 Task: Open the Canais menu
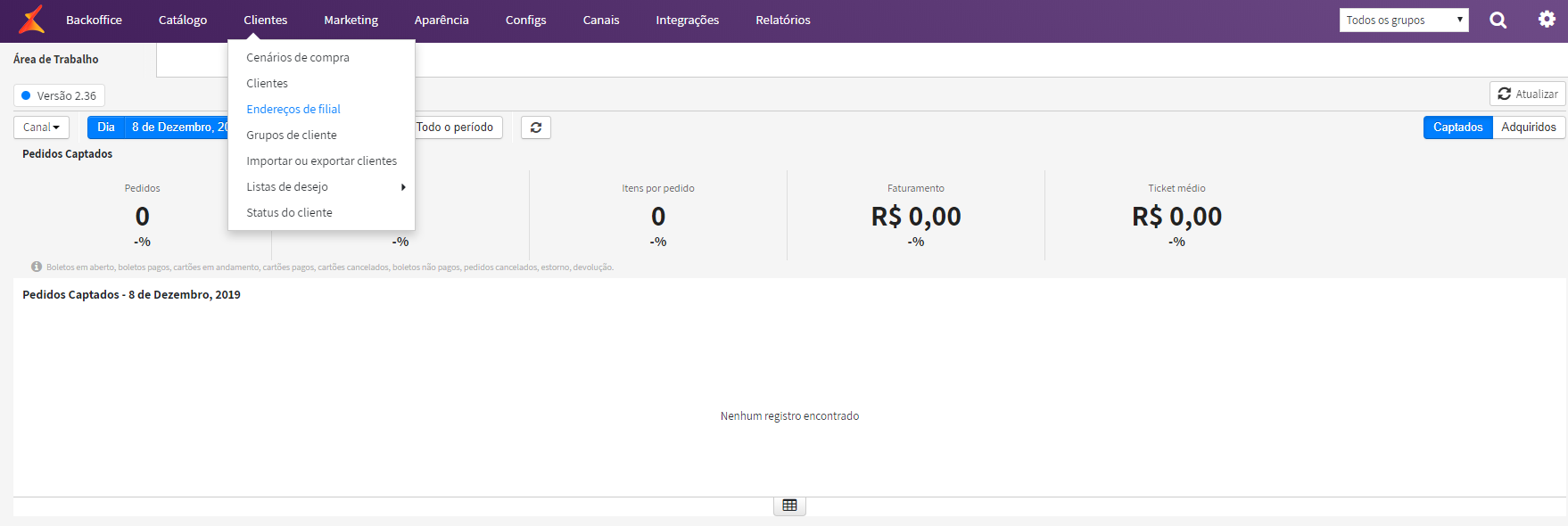pyautogui.click(x=601, y=20)
